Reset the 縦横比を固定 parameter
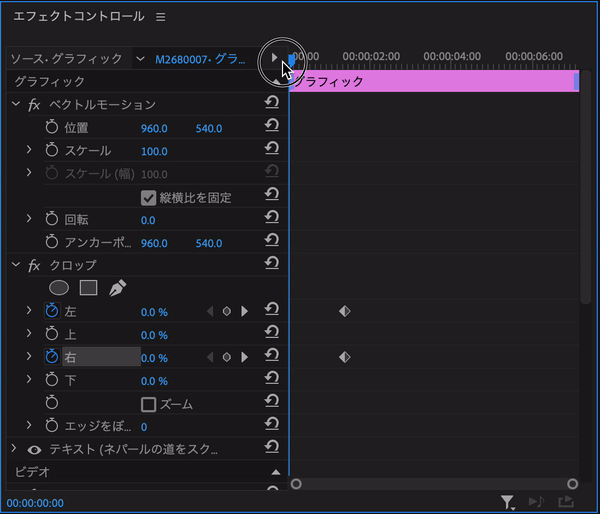Viewport: 600px width, 514px height. (272, 194)
